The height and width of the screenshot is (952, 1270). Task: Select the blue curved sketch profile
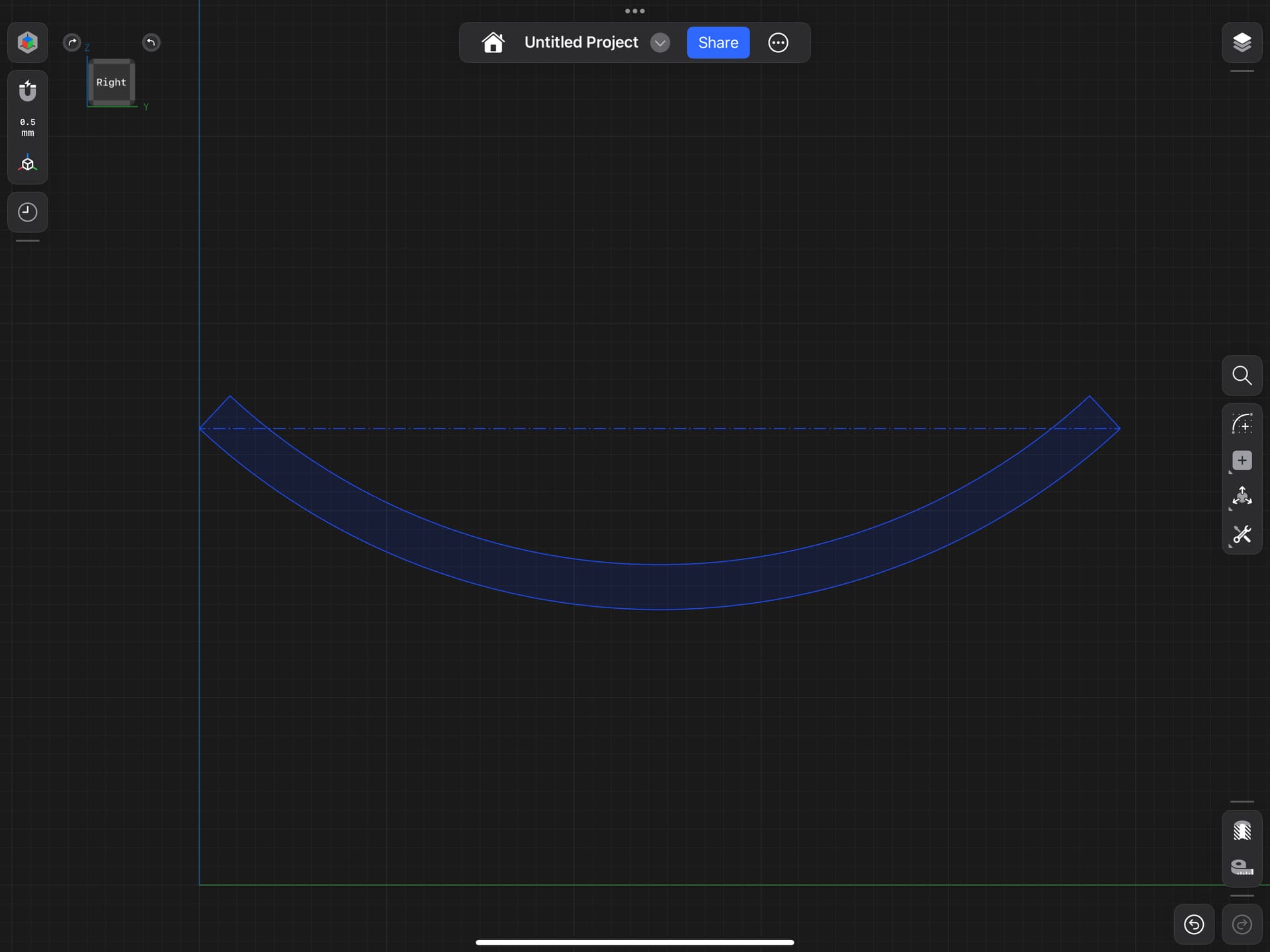point(661,586)
